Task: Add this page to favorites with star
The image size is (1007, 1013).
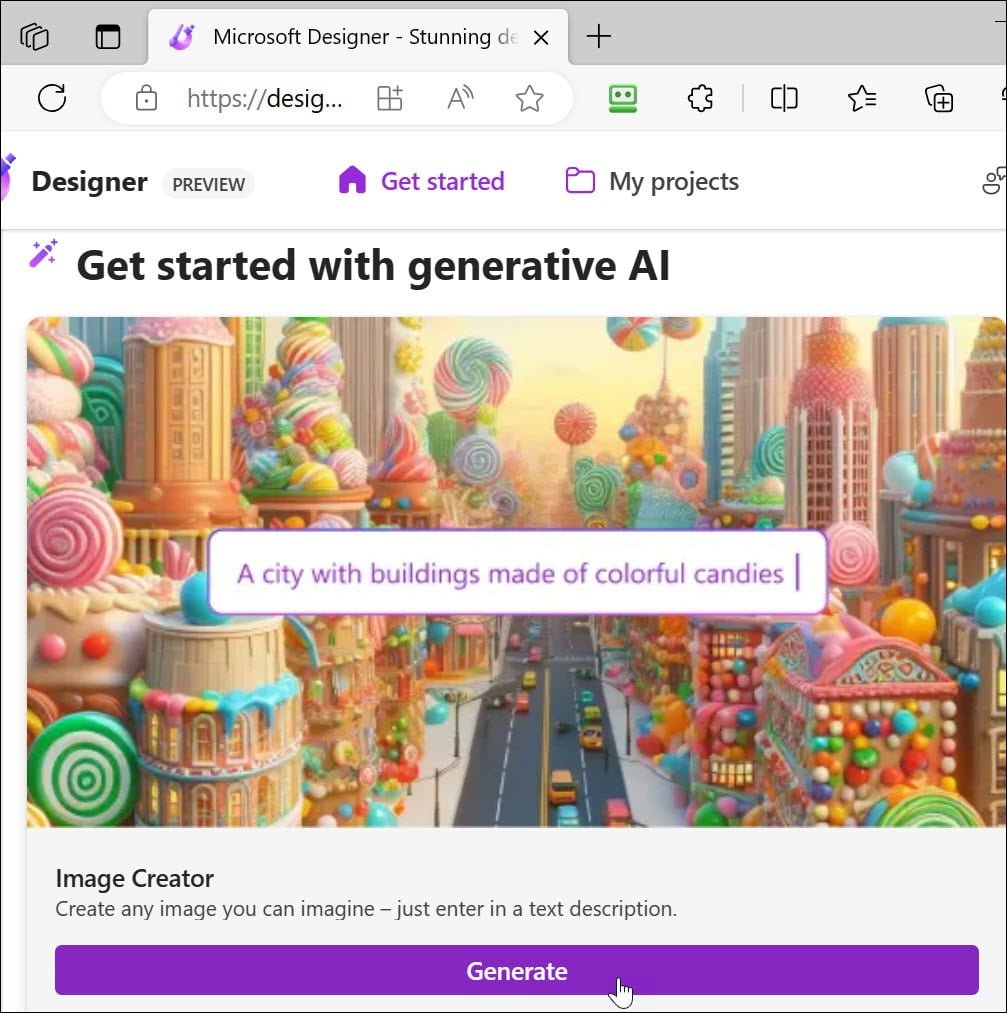Action: [x=529, y=98]
